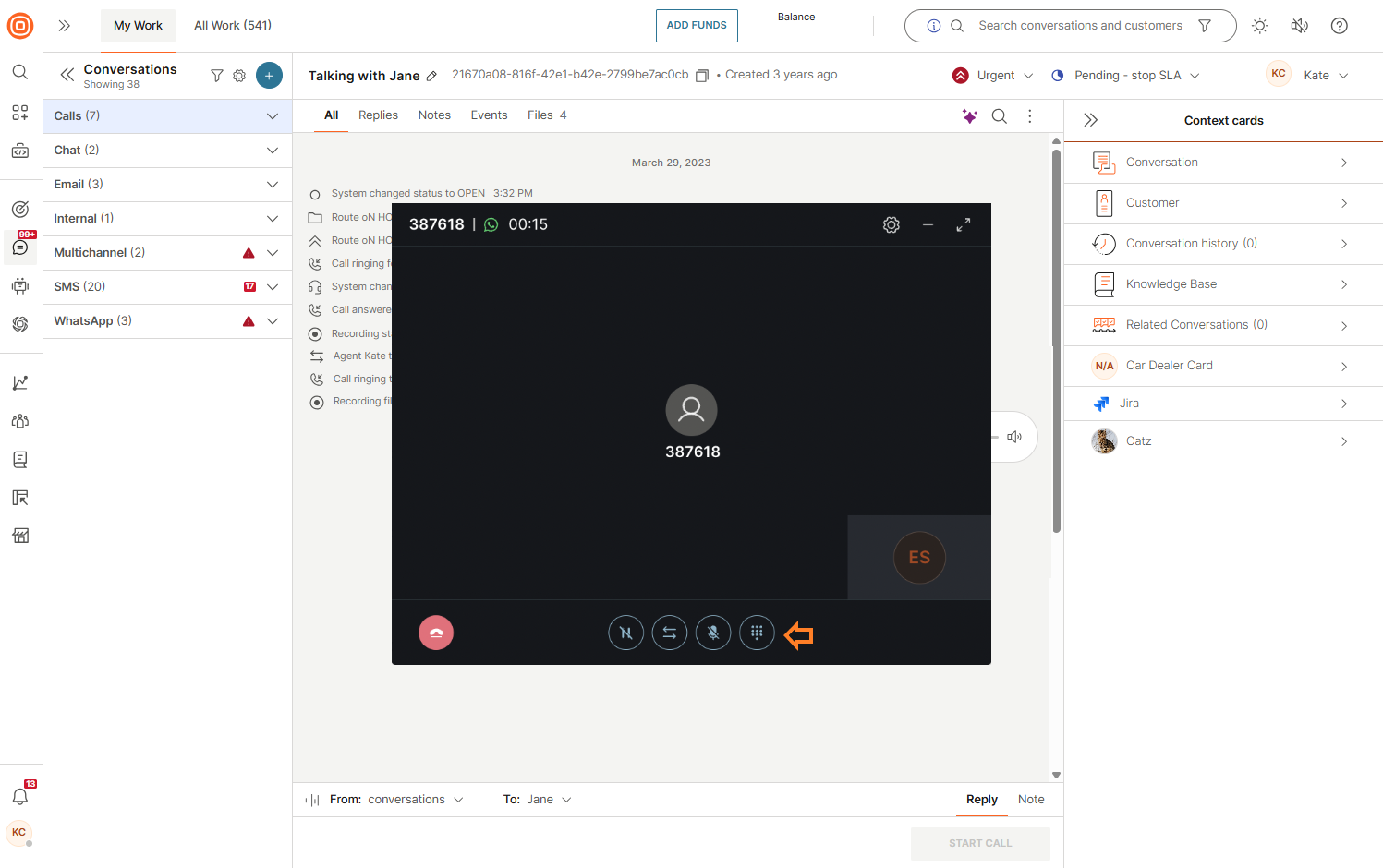Viewport: 1383px width, 868px height.
Task: Expand the SMS conversations group
Action: (273, 287)
